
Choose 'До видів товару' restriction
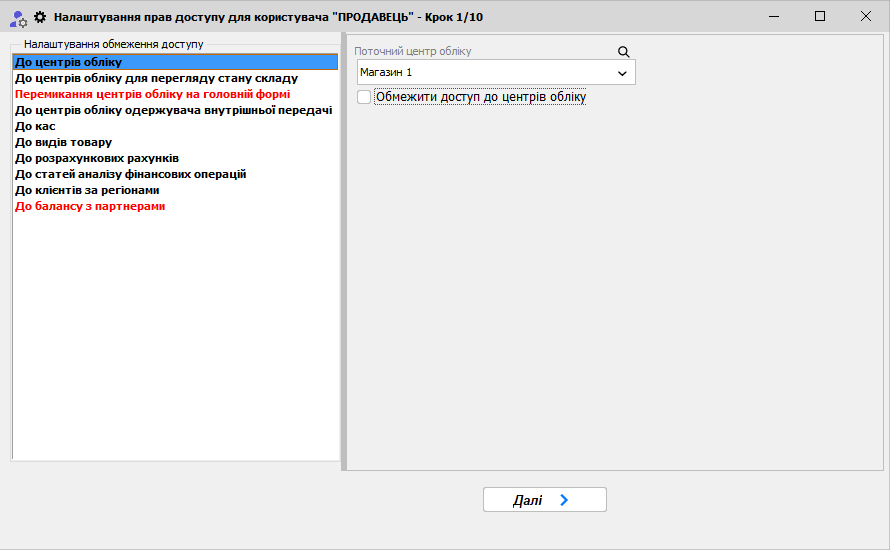[x=63, y=142]
